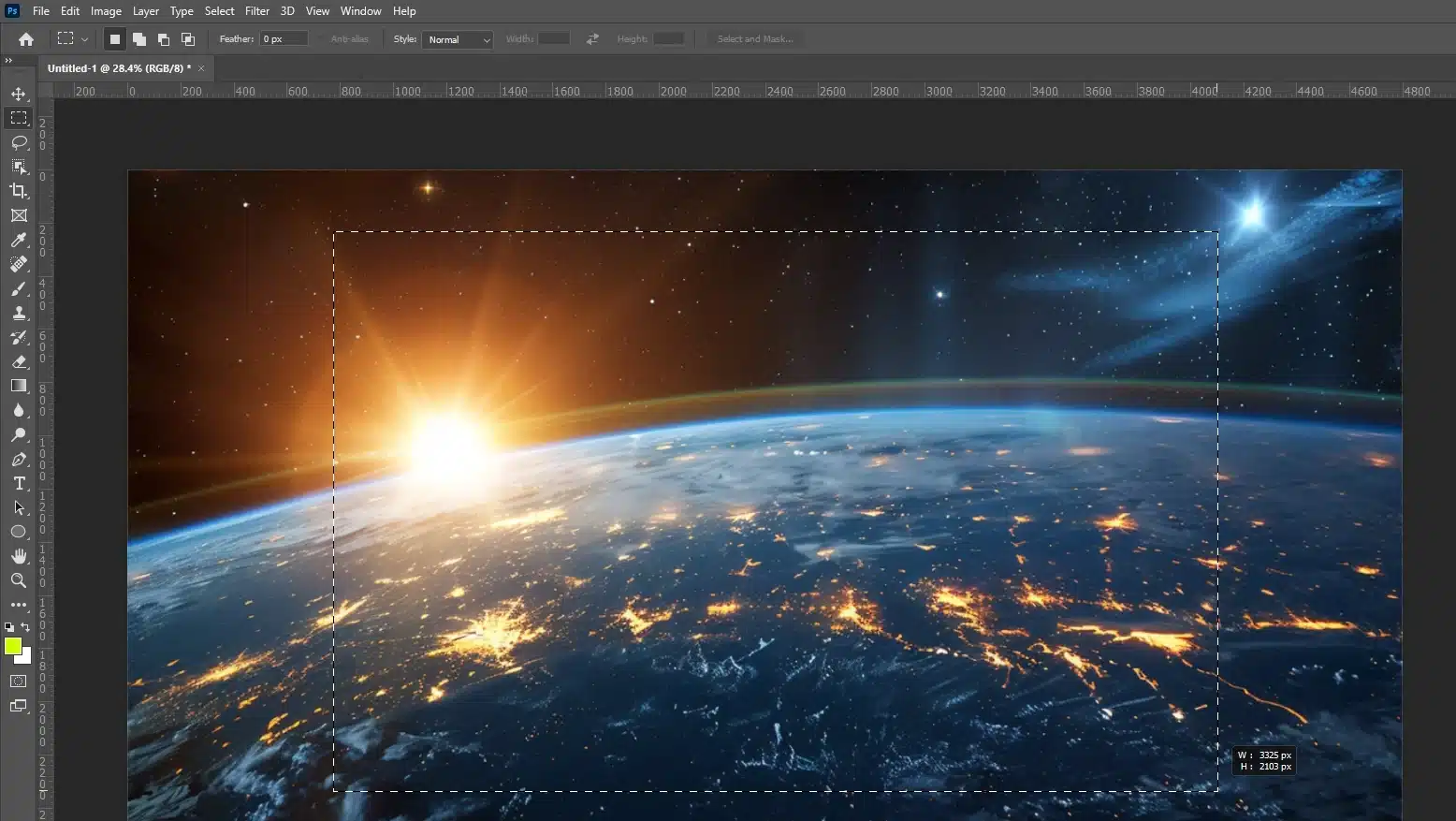Viewport: 1456px width, 821px height.
Task: Open the Layer menu
Action: 146,11
